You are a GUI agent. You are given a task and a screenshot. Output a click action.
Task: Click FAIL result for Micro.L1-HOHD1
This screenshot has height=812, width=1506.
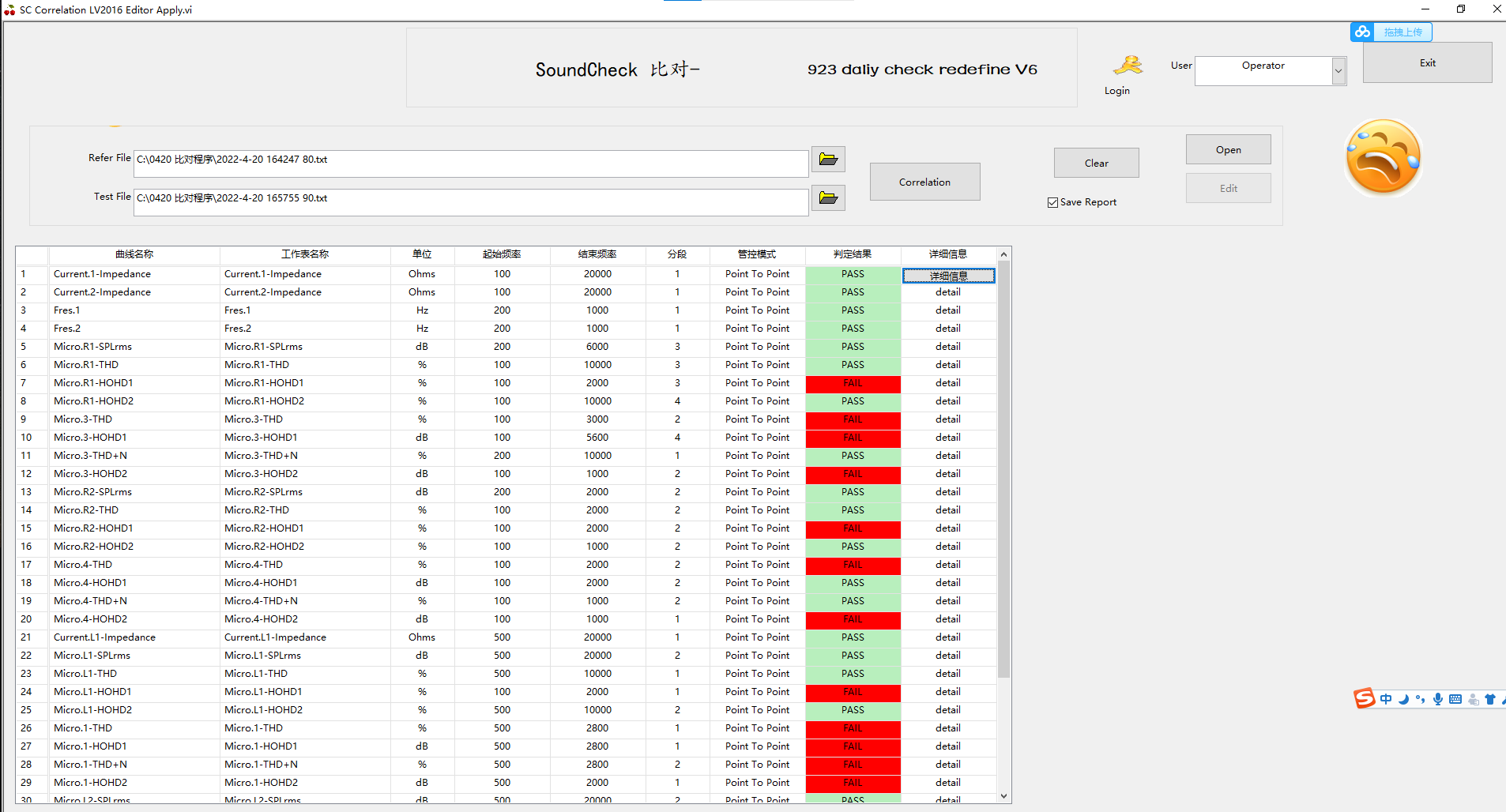(x=853, y=692)
